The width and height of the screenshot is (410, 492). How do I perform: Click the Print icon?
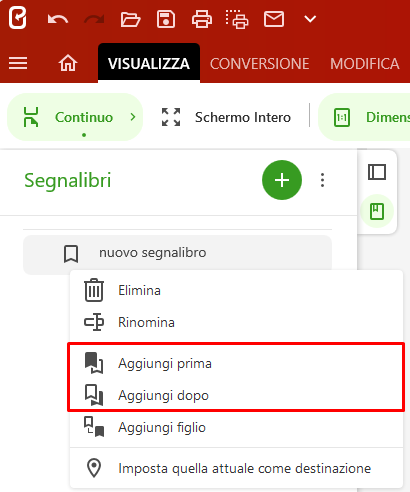point(202,19)
